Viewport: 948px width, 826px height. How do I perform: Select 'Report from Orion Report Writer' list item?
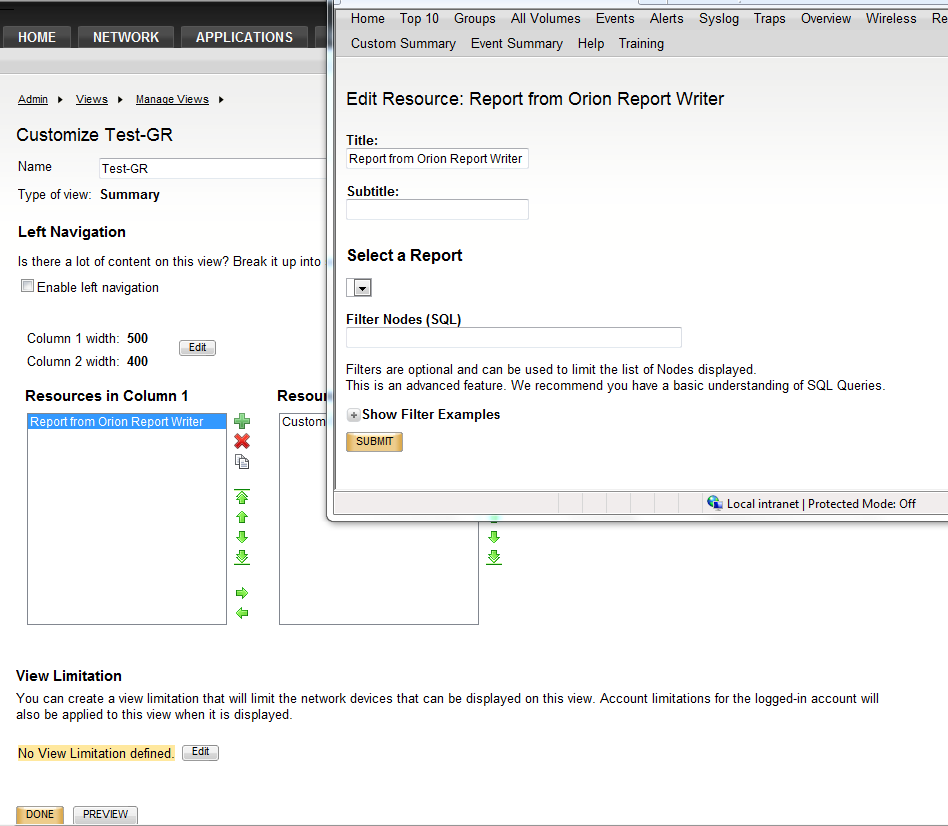point(127,421)
